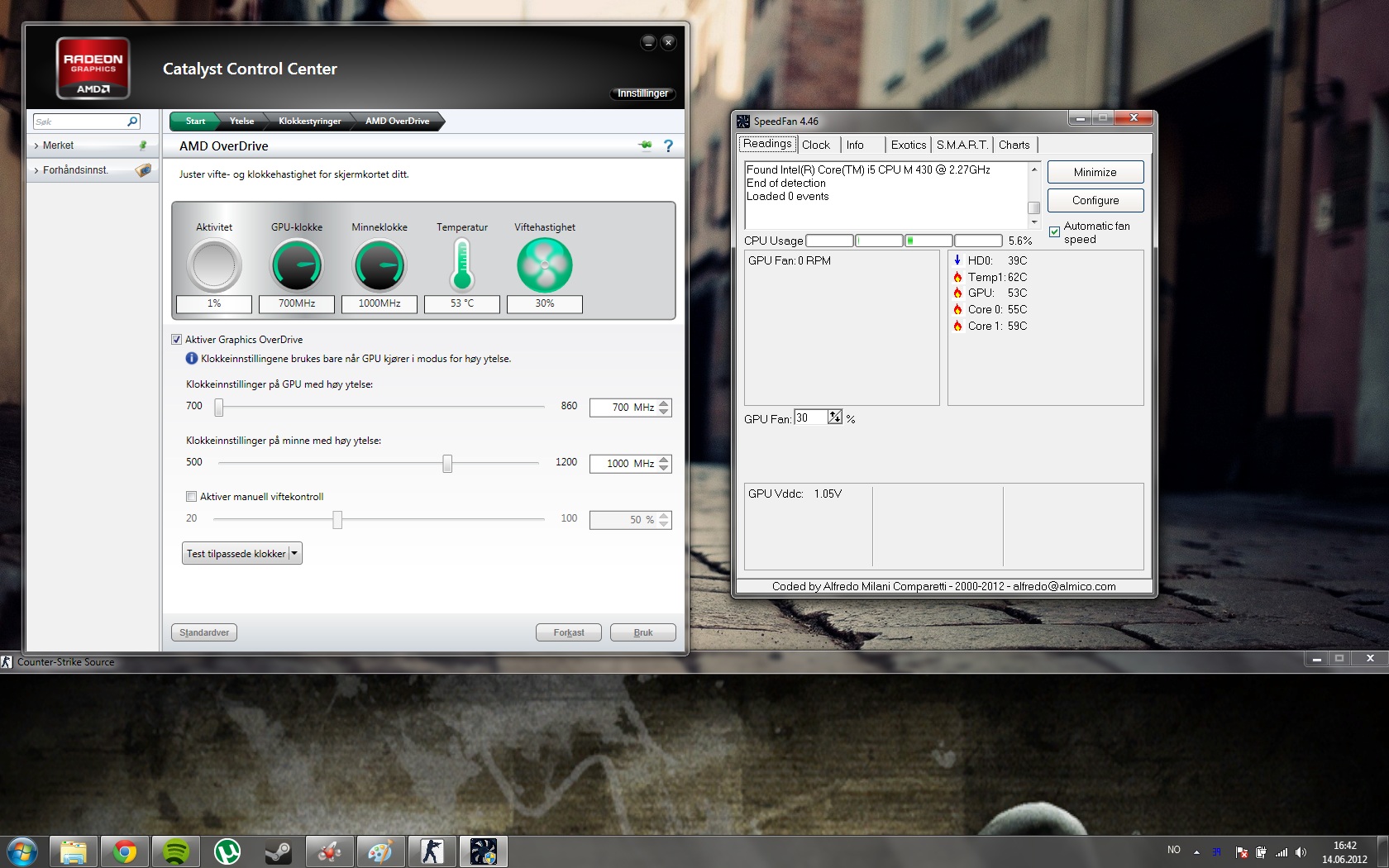Click the Klokkestyringer breadcrumb
The width and height of the screenshot is (1389, 868).
(x=309, y=122)
